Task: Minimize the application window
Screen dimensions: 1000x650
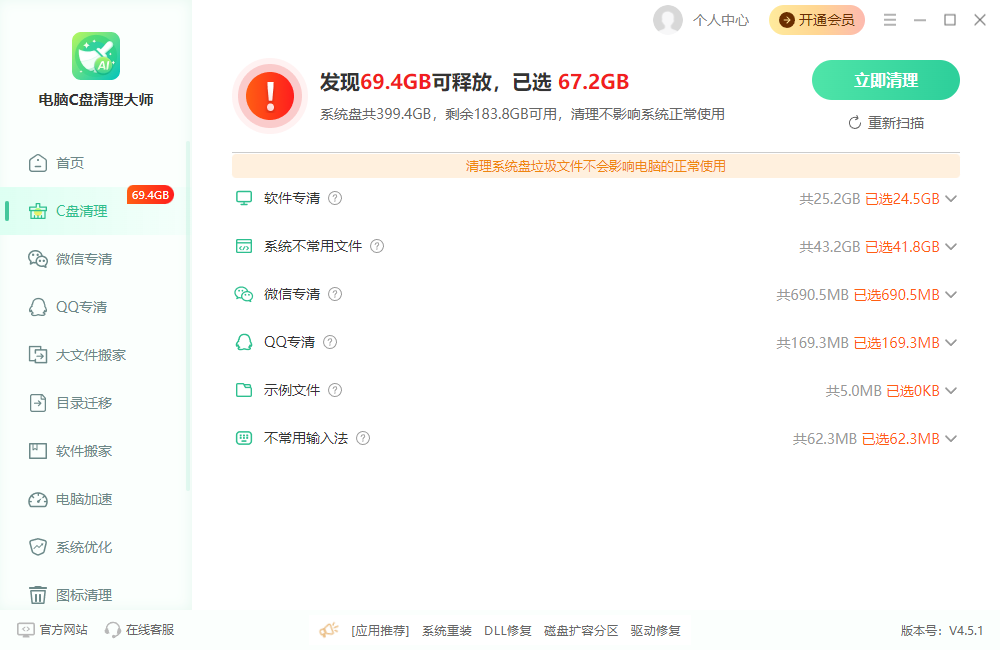Action: pyautogui.click(x=920, y=20)
